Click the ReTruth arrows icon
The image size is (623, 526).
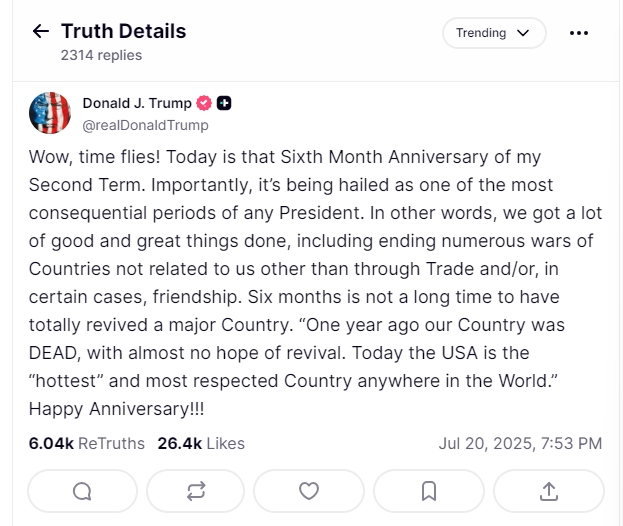point(195,491)
